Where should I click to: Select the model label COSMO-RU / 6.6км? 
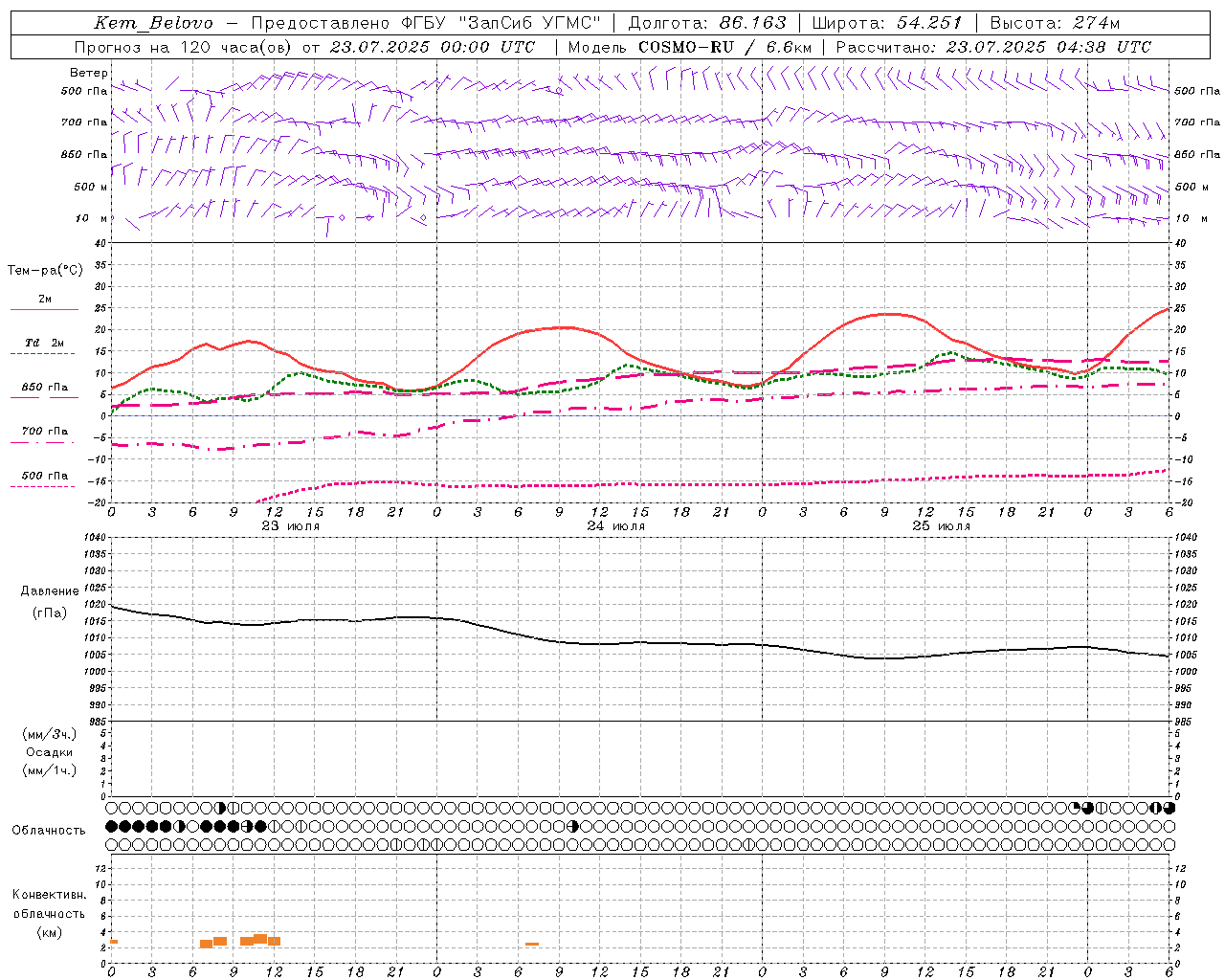(724, 47)
